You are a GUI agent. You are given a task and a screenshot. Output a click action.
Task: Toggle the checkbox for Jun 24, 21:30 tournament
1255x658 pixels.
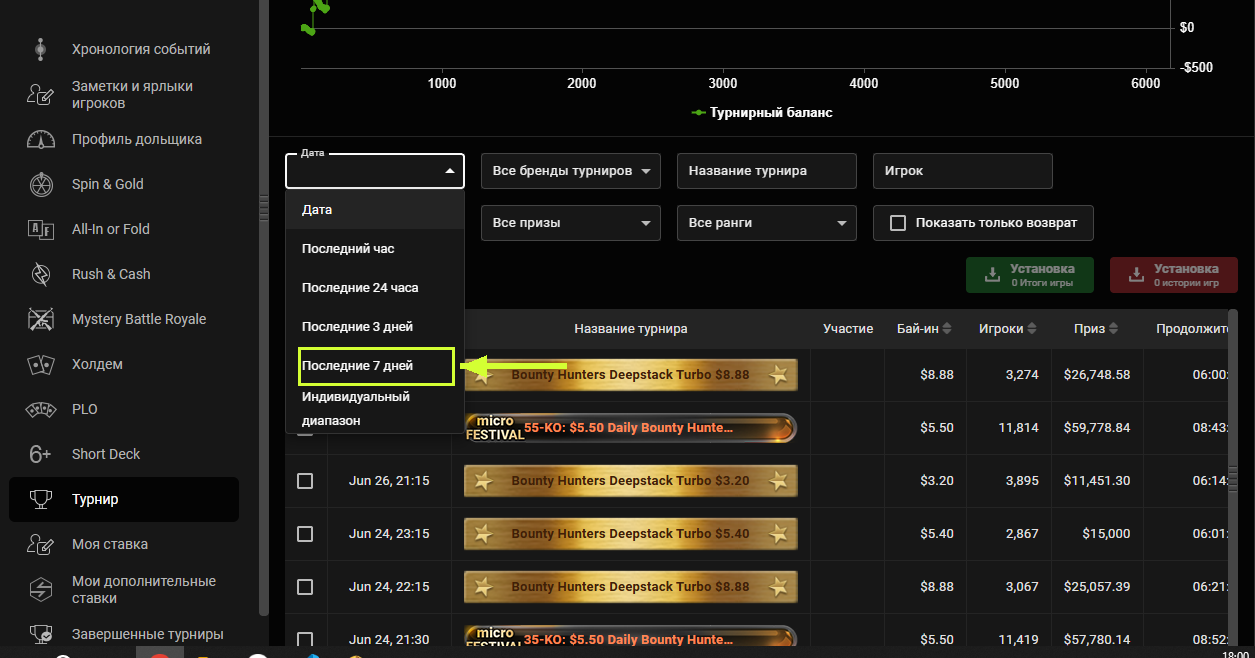(x=305, y=639)
